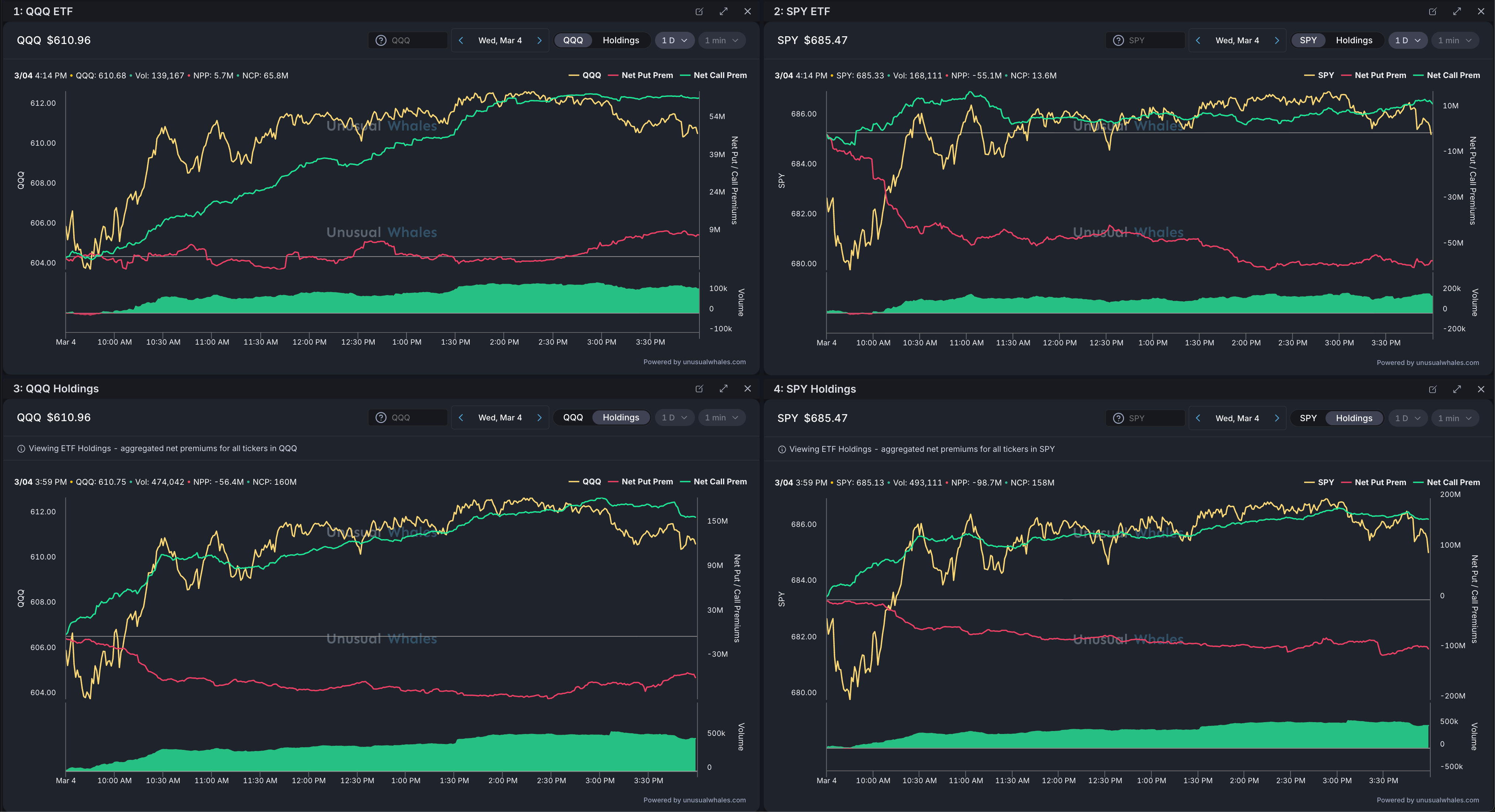Switch QQQ Holdings panel to QQQ view
The height and width of the screenshot is (812, 1495).
573,417
